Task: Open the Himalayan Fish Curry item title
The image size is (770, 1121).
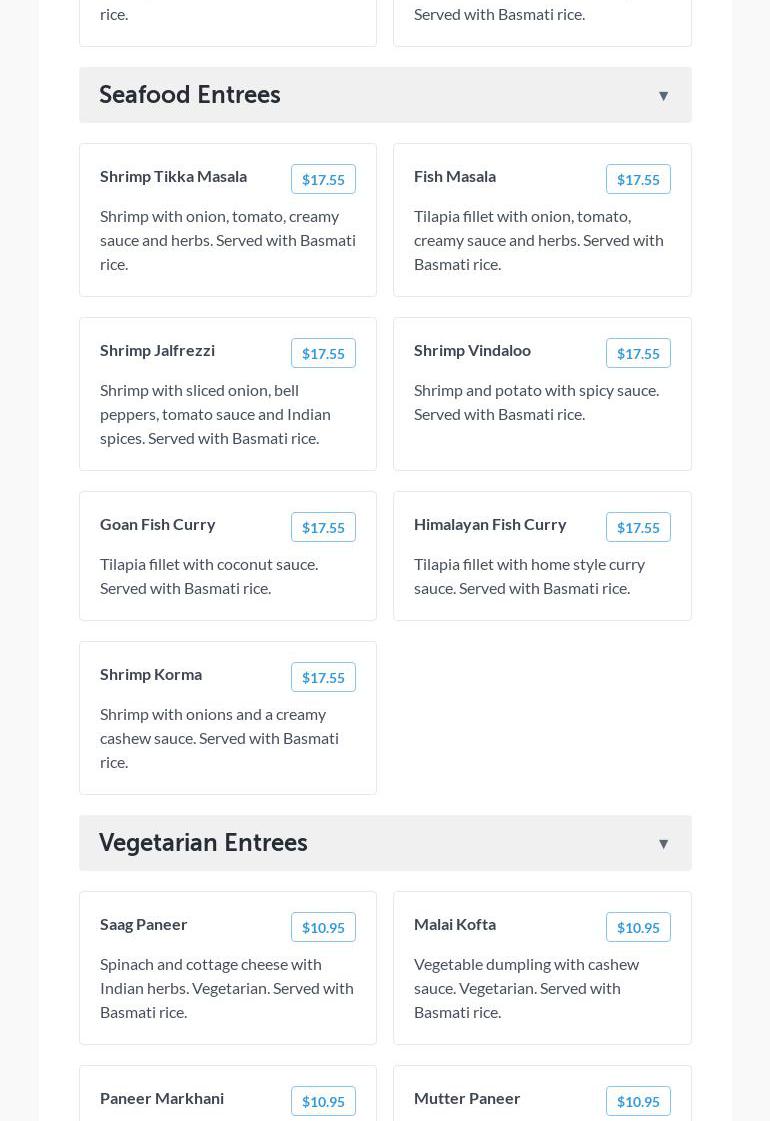Action: 490,524
